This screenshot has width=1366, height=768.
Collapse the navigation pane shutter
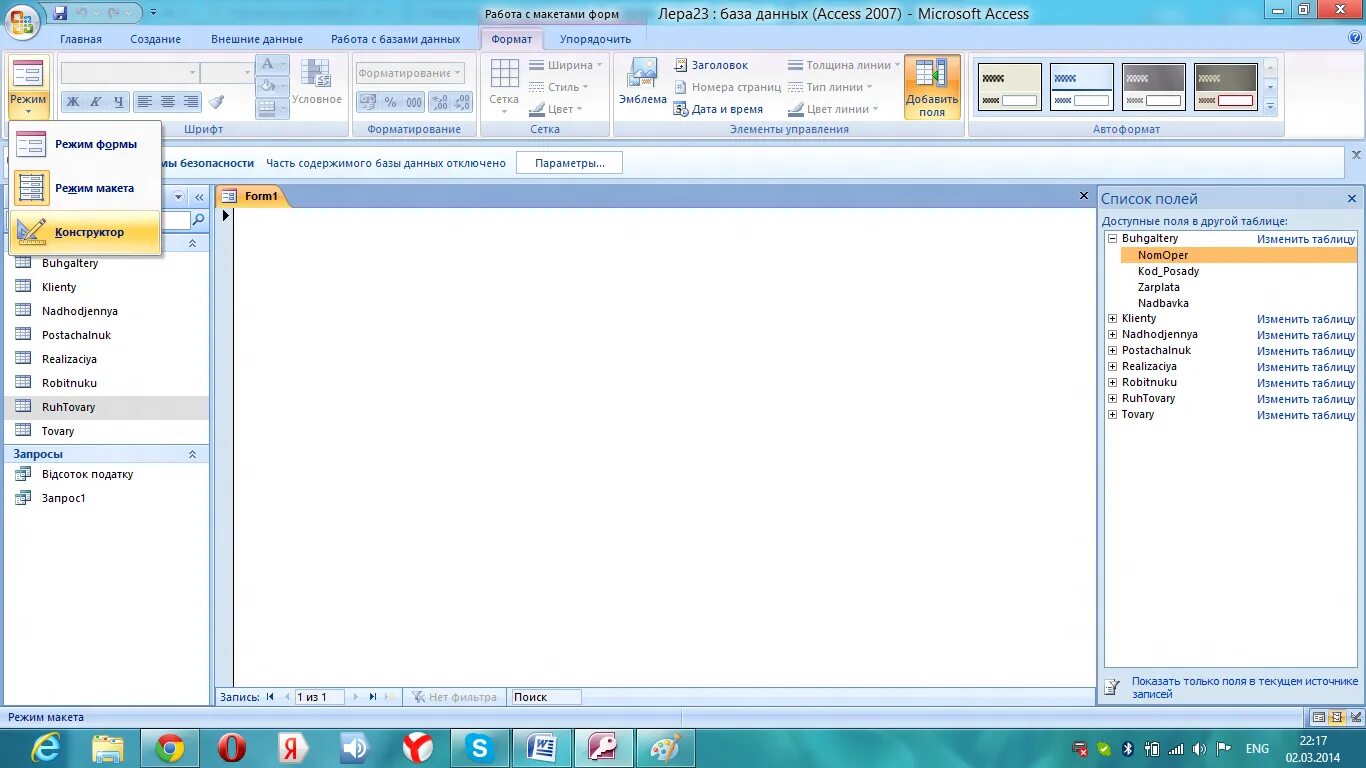coord(199,198)
